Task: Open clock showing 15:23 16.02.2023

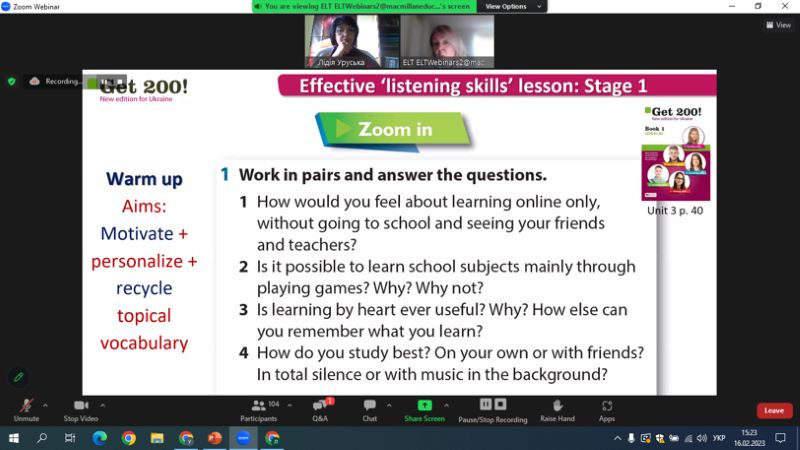Action: point(749,438)
